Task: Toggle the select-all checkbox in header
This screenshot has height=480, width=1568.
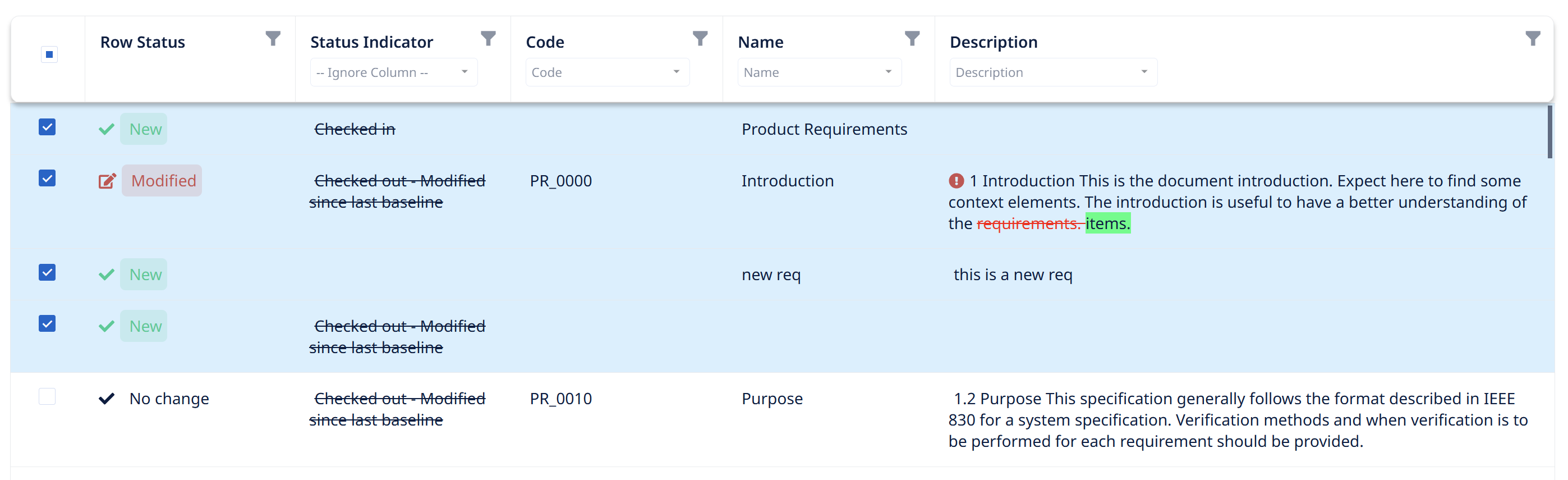Action: (49, 54)
